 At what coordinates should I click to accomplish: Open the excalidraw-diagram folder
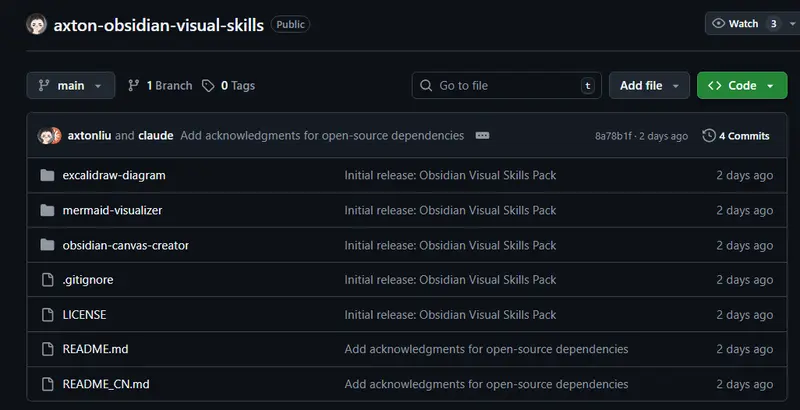pyautogui.click(x=114, y=175)
